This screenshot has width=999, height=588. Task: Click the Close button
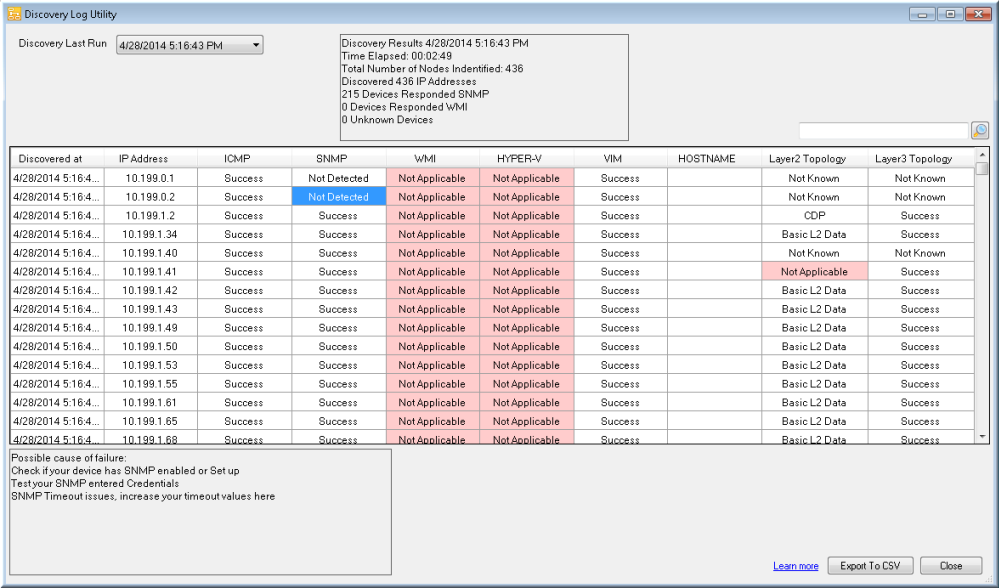click(x=951, y=566)
